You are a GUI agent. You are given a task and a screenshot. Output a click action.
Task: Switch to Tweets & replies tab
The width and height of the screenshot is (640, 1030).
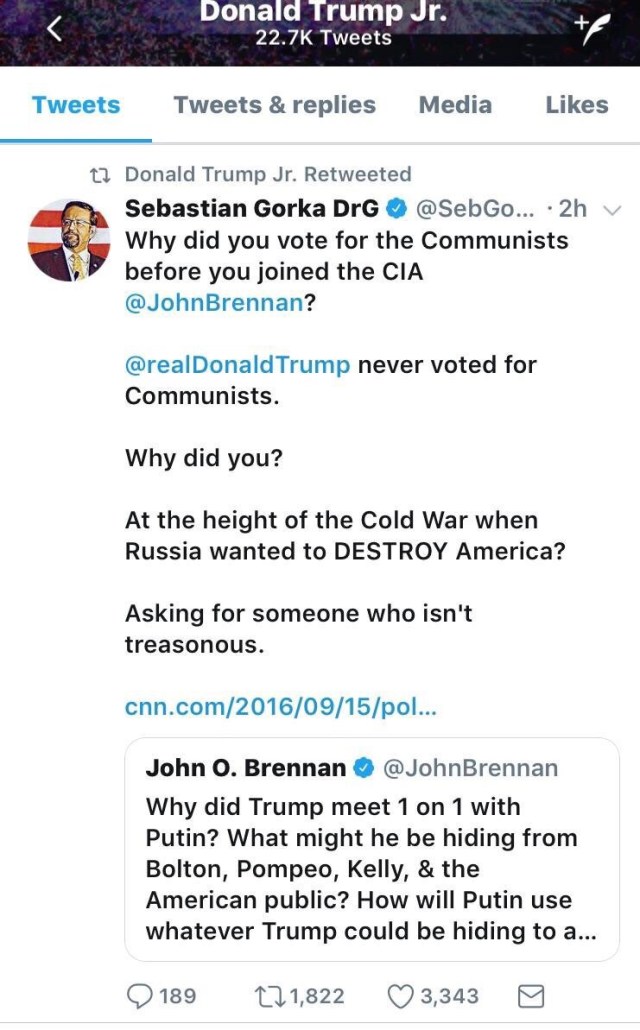coord(274,105)
